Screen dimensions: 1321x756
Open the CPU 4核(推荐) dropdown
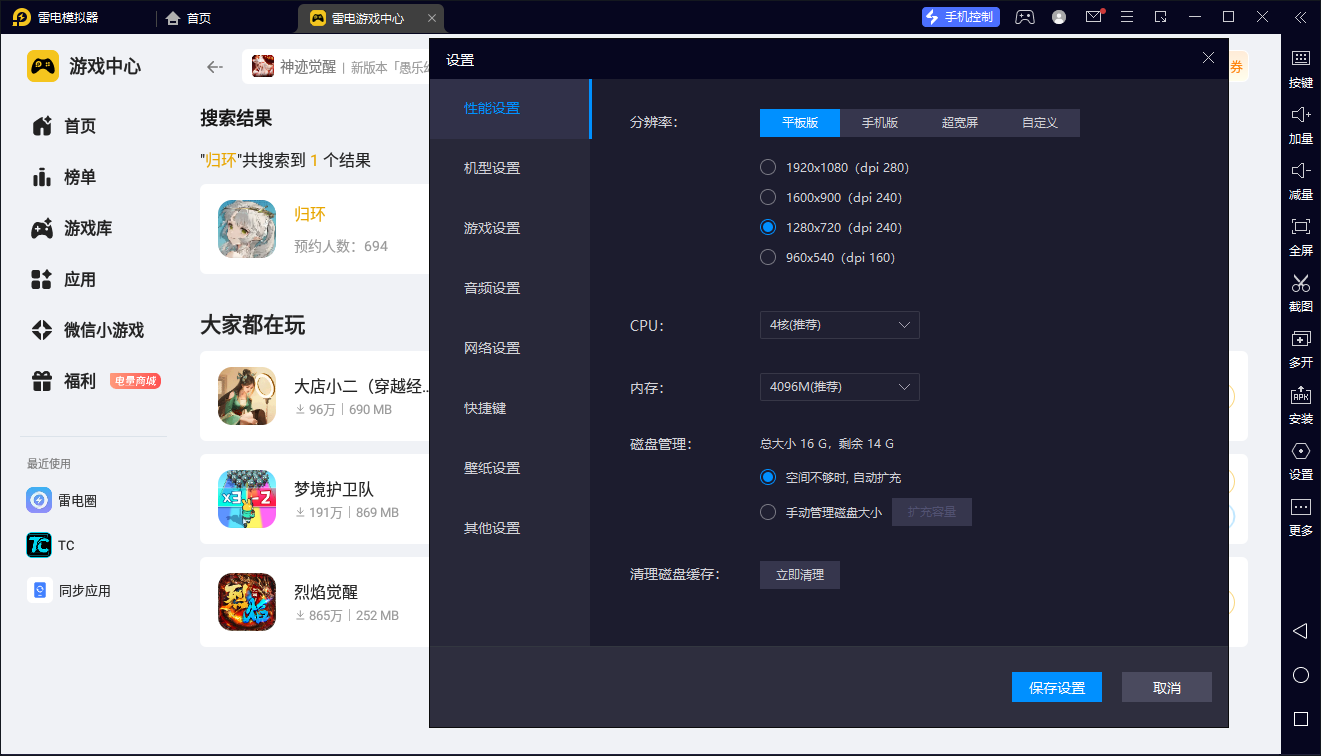(840, 325)
